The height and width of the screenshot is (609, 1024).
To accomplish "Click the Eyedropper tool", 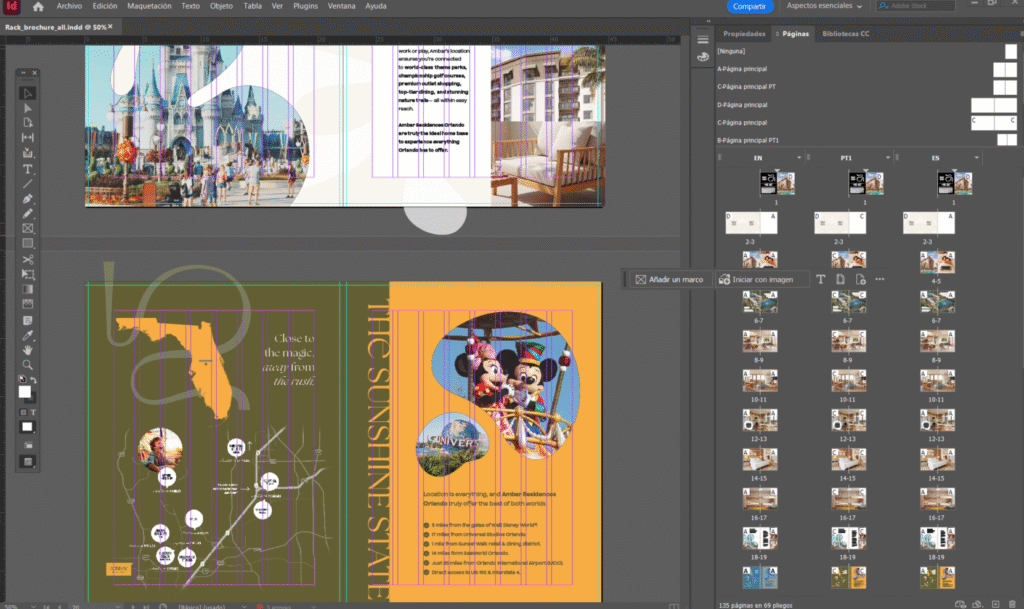I will tap(28, 335).
